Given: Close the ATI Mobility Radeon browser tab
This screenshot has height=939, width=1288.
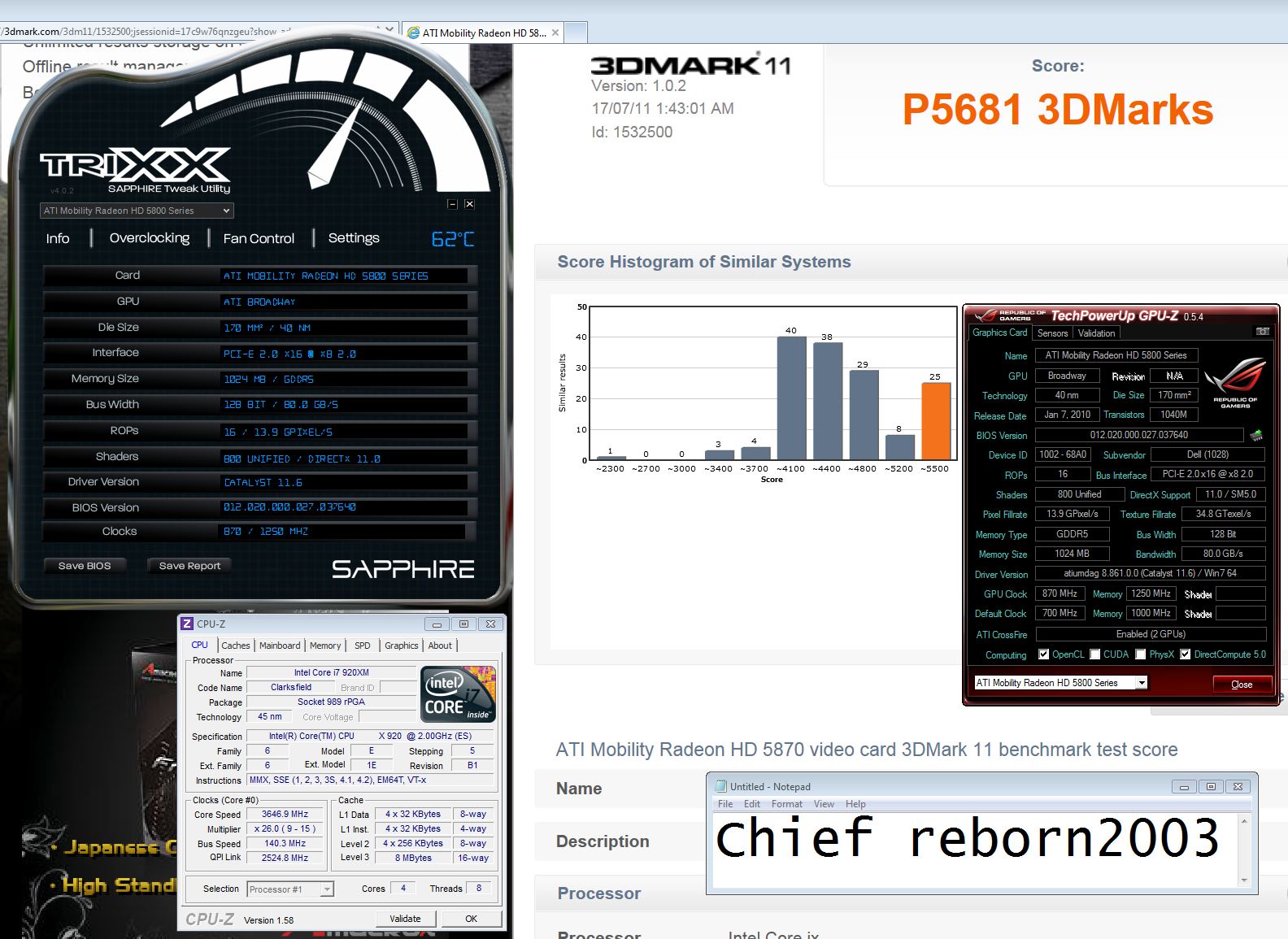Looking at the screenshot, I should 555,33.
